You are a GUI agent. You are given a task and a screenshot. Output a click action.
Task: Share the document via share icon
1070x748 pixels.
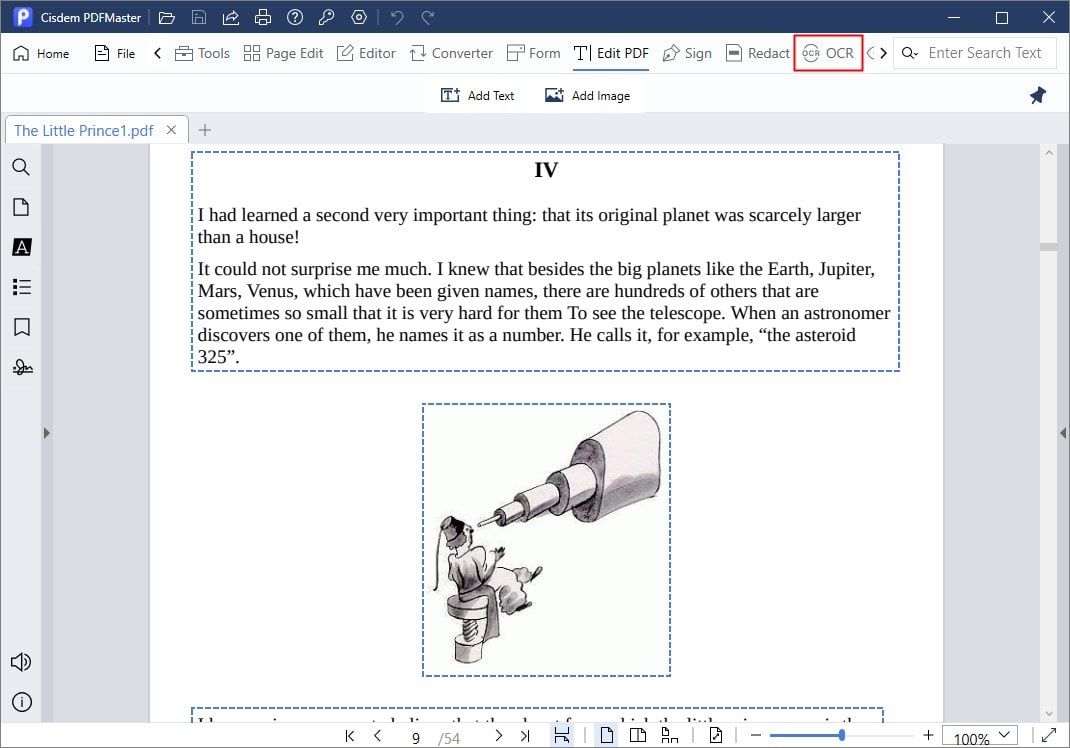coord(231,18)
